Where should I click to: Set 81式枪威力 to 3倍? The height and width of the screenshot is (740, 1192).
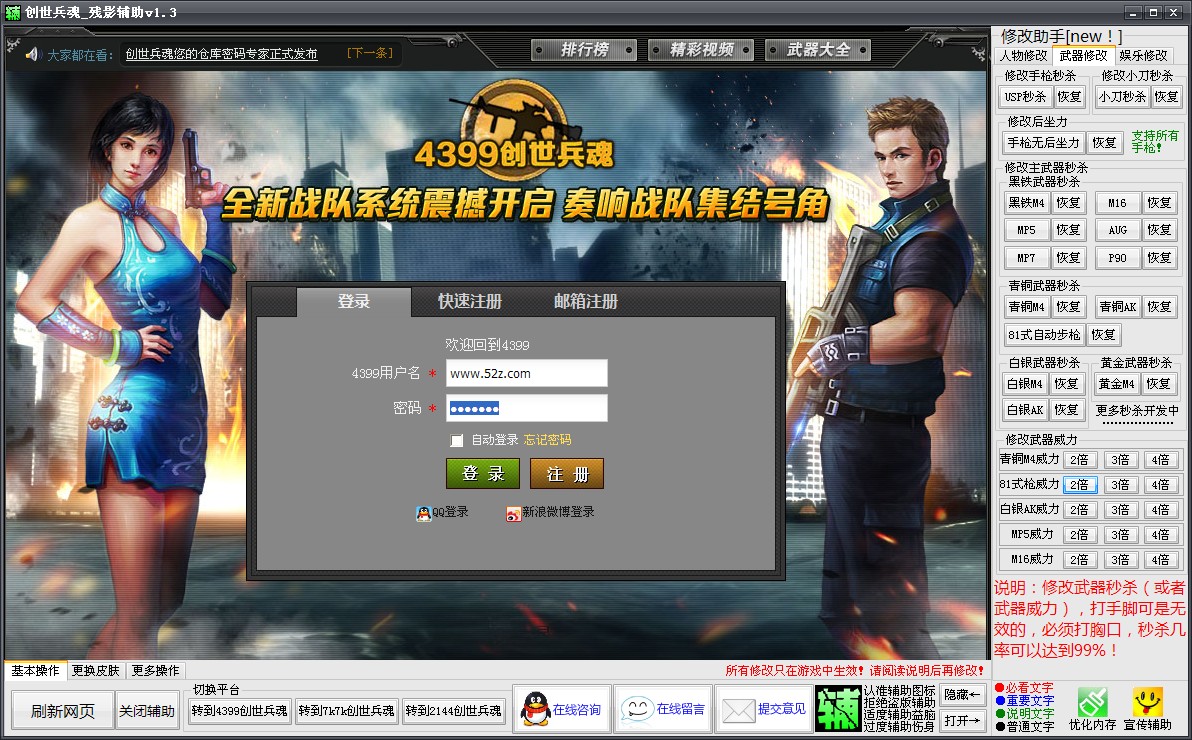coord(1120,484)
